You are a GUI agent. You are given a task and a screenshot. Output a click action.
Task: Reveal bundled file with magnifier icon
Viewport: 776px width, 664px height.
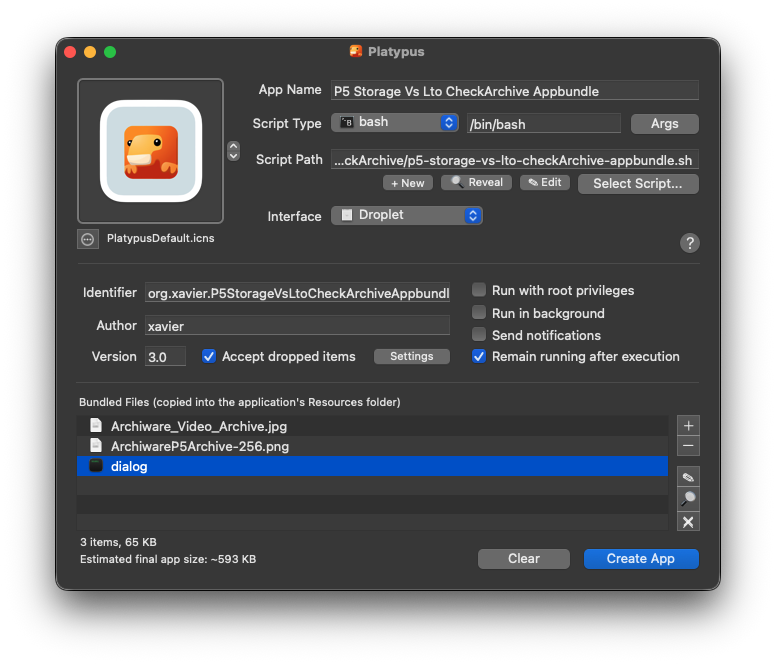click(x=688, y=499)
